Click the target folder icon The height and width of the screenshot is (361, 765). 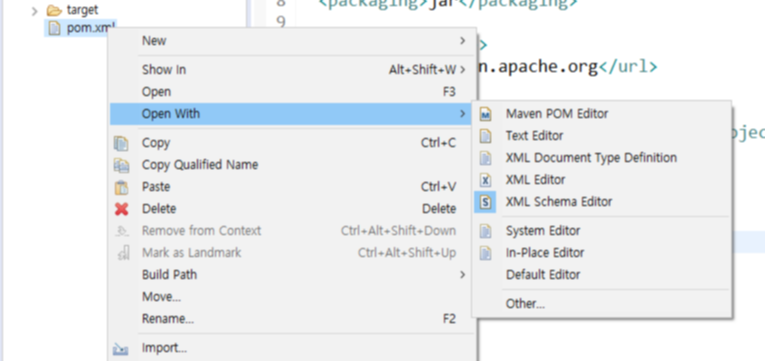click(x=54, y=10)
